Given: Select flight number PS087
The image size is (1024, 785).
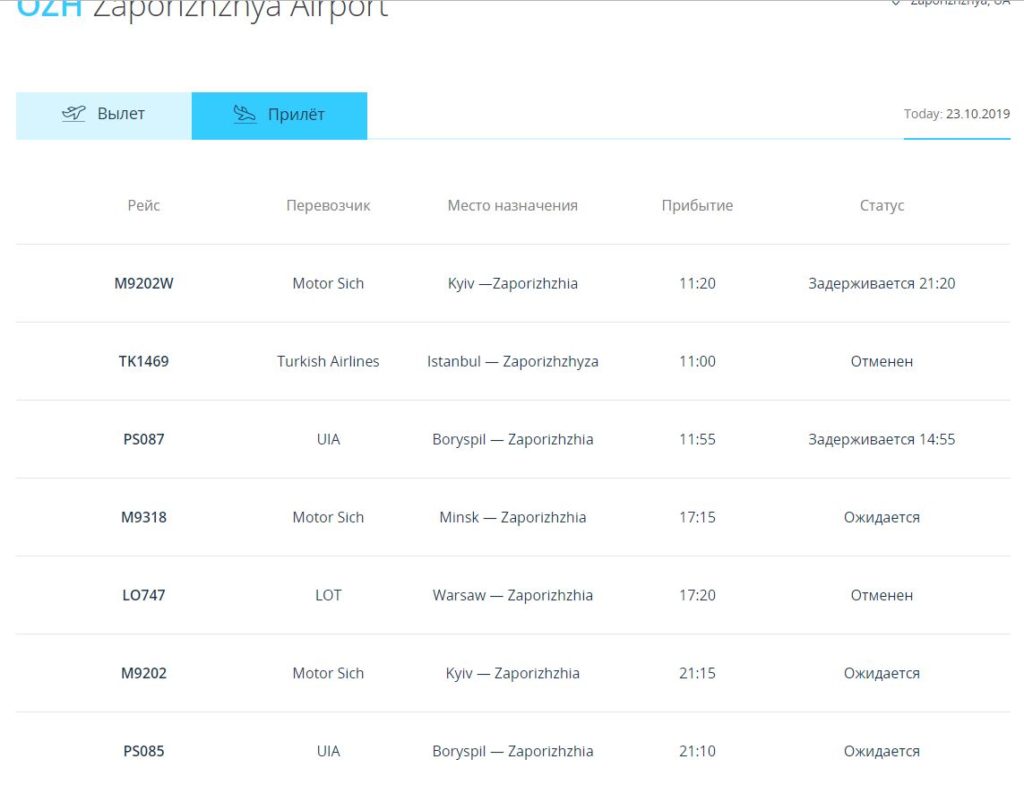Looking at the screenshot, I should (144, 439).
